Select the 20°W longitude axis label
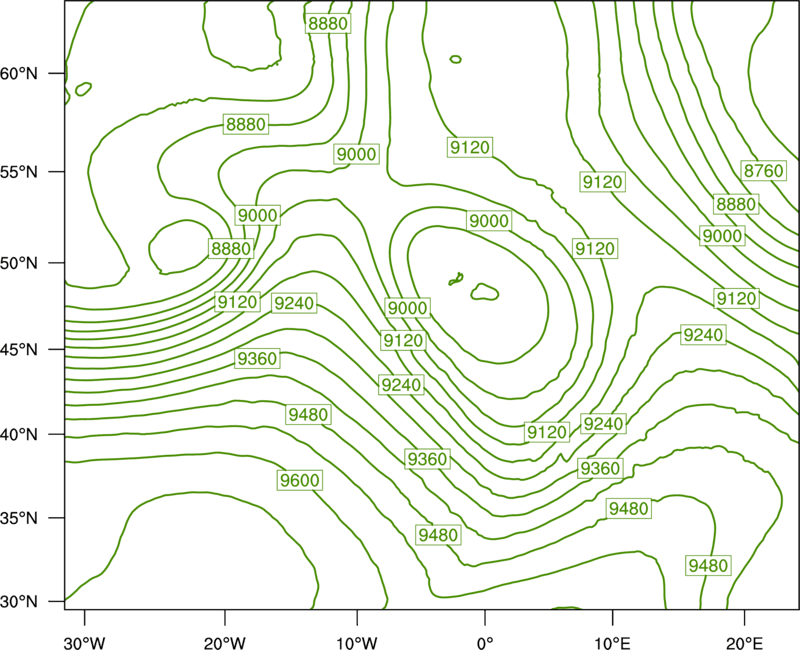 coord(224,643)
